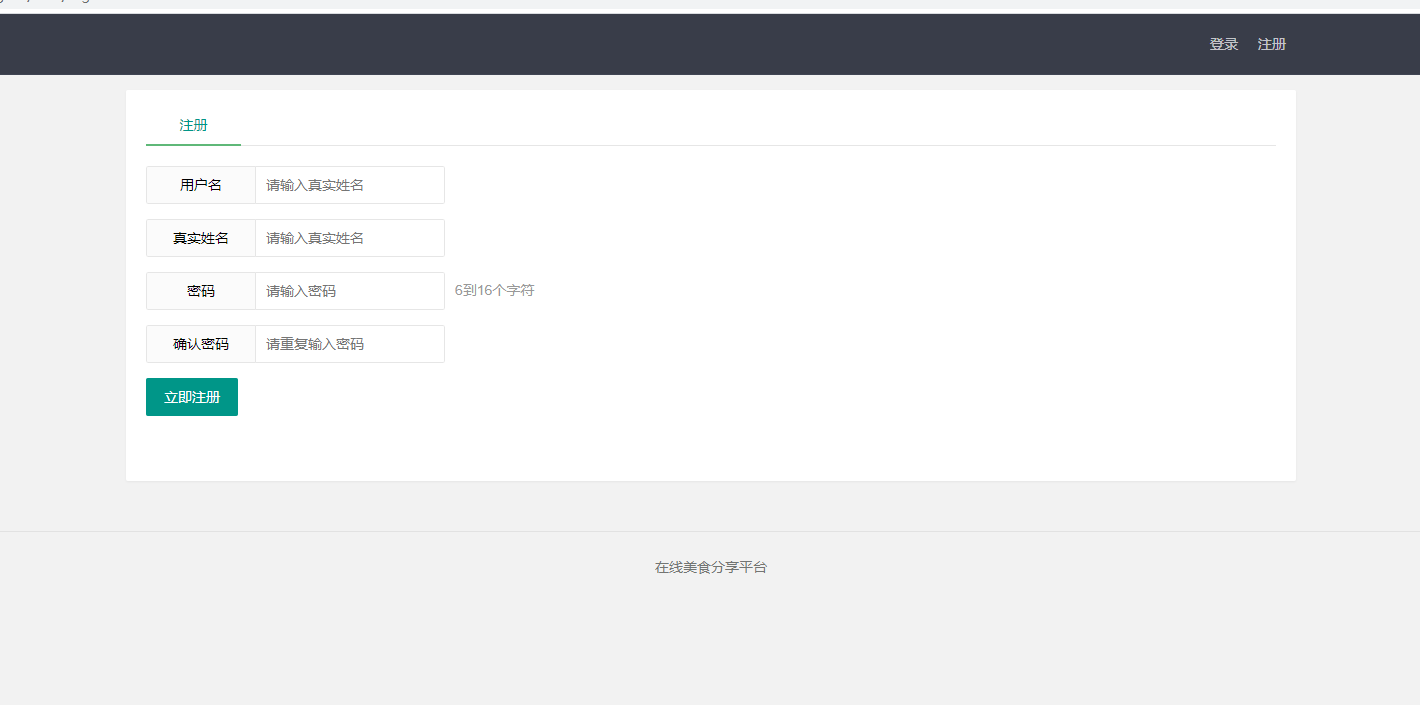Click the 注册 link in top navigation
Image resolution: width=1420 pixels, height=705 pixels.
pyautogui.click(x=1271, y=44)
